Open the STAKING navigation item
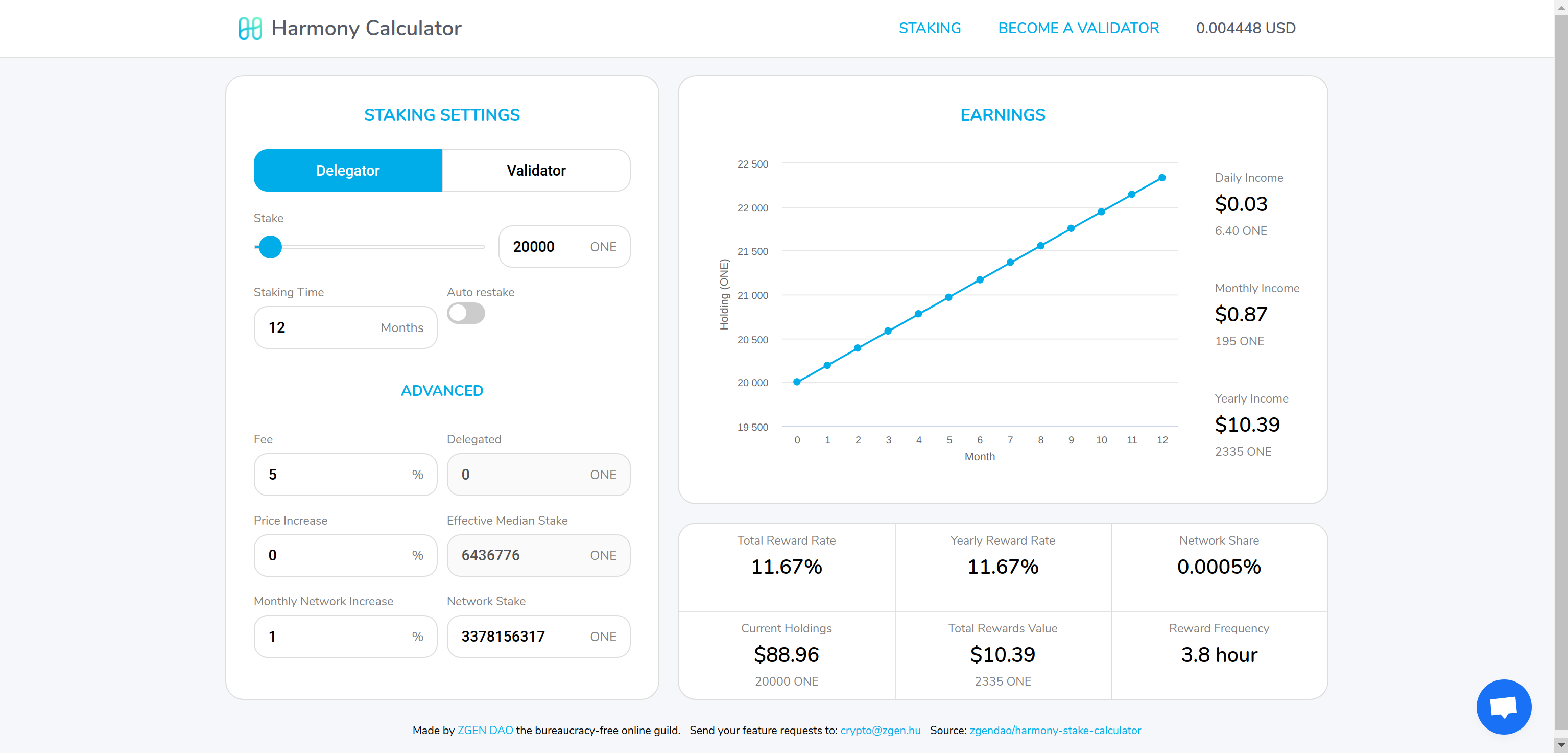 (930, 28)
